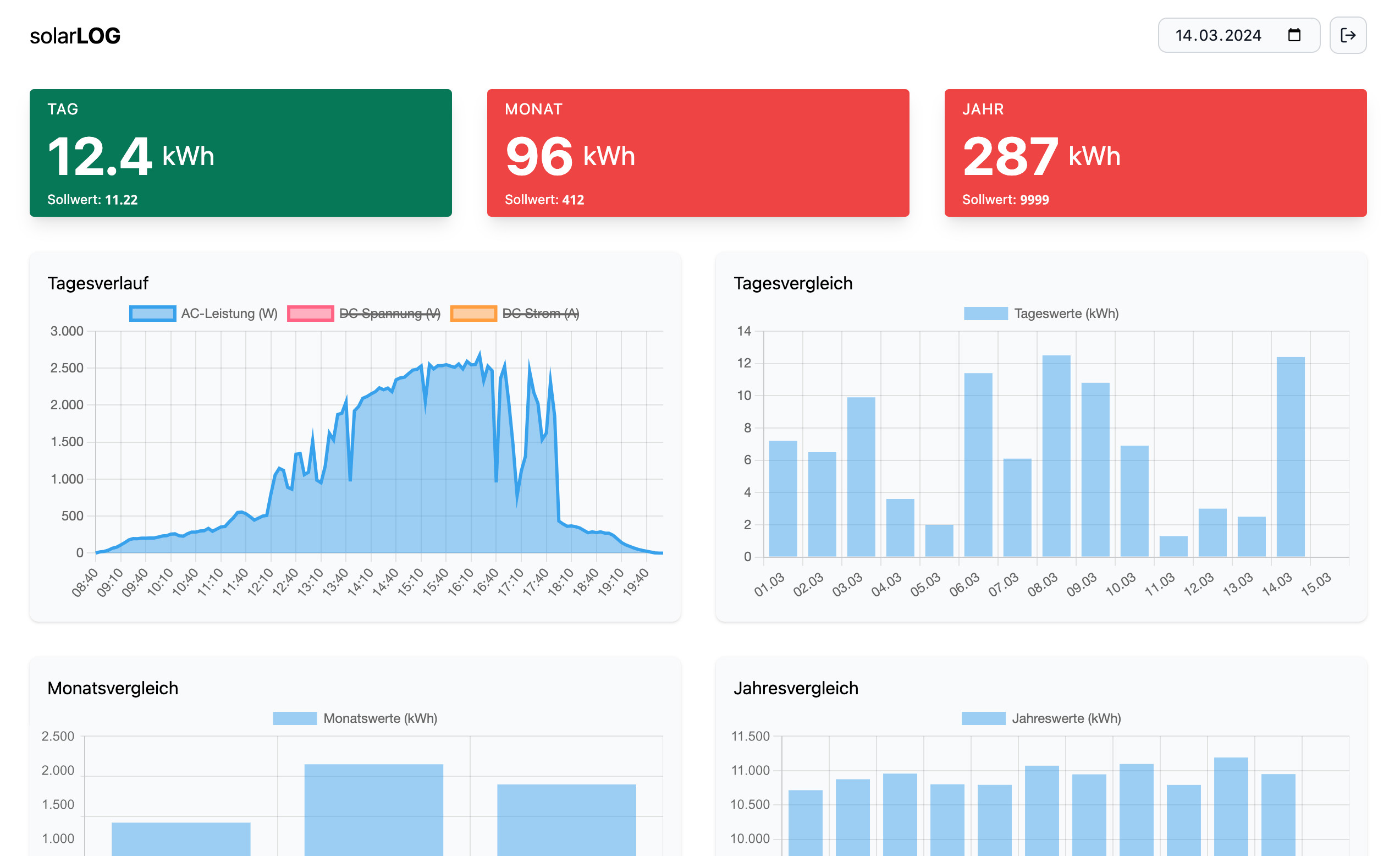1400x856 pixels.
Task: Click the 11.500 y-axis label in Jahresvergleich
Action: 750,736
